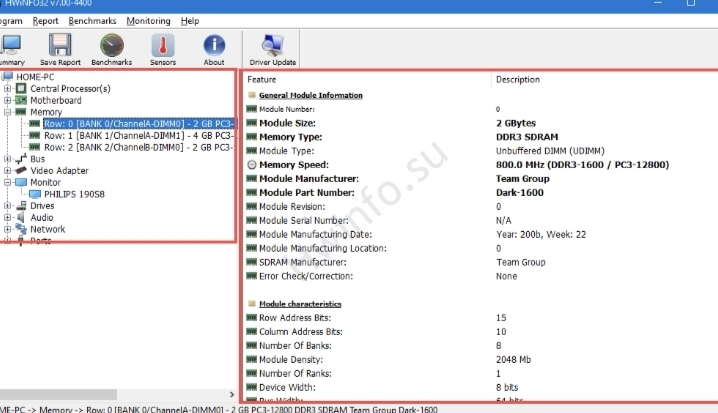The image size is (718, 413).
Task: Click the Memory module icon in tree
Action: (21, 112)
